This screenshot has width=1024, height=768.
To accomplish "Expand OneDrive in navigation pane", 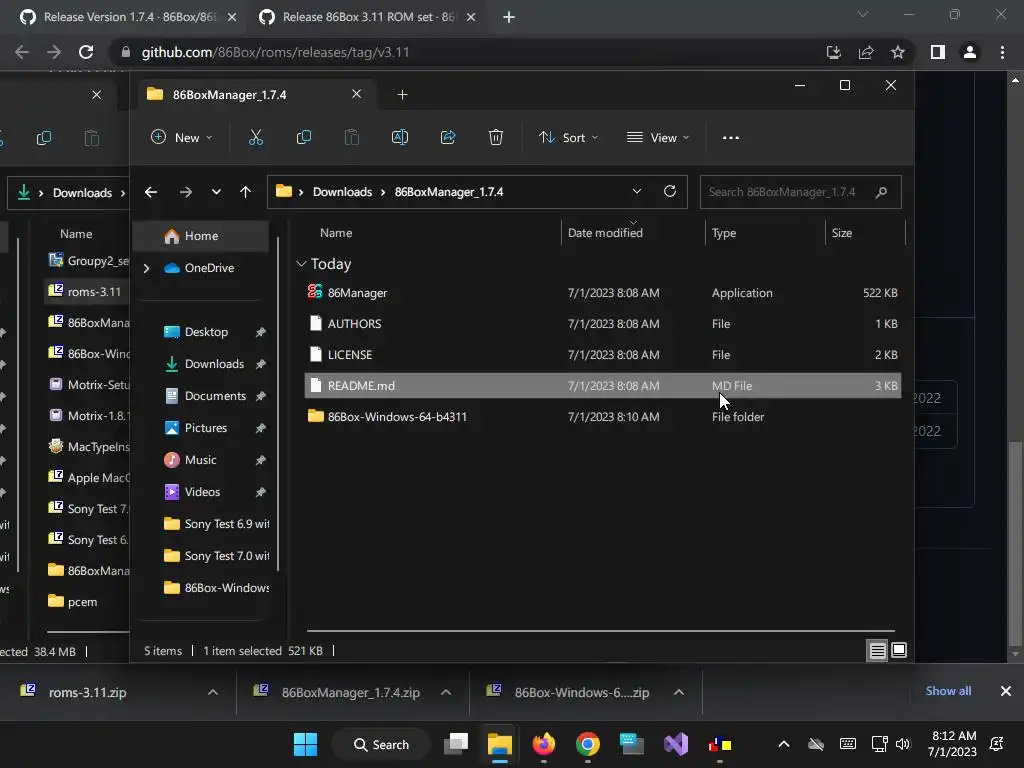I will click(x=146, y=268).
